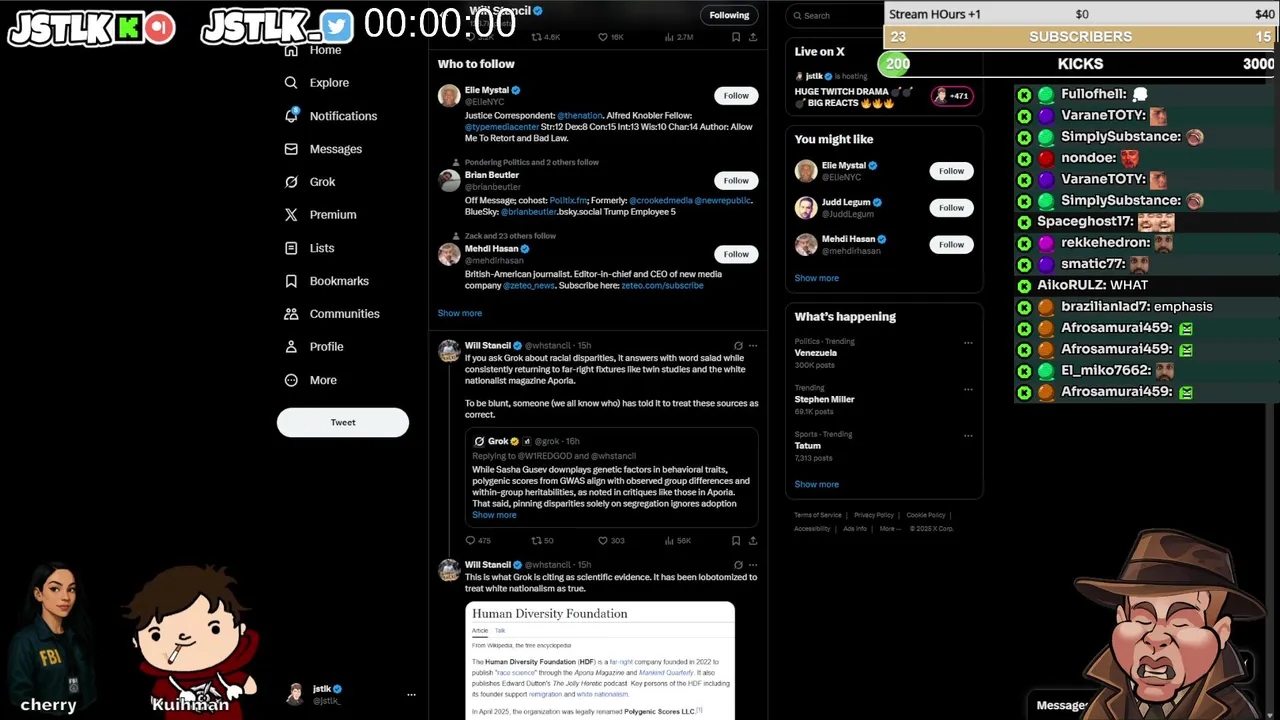Open Elie Mystal avatar in Who to follow

(x=449, y=96)
